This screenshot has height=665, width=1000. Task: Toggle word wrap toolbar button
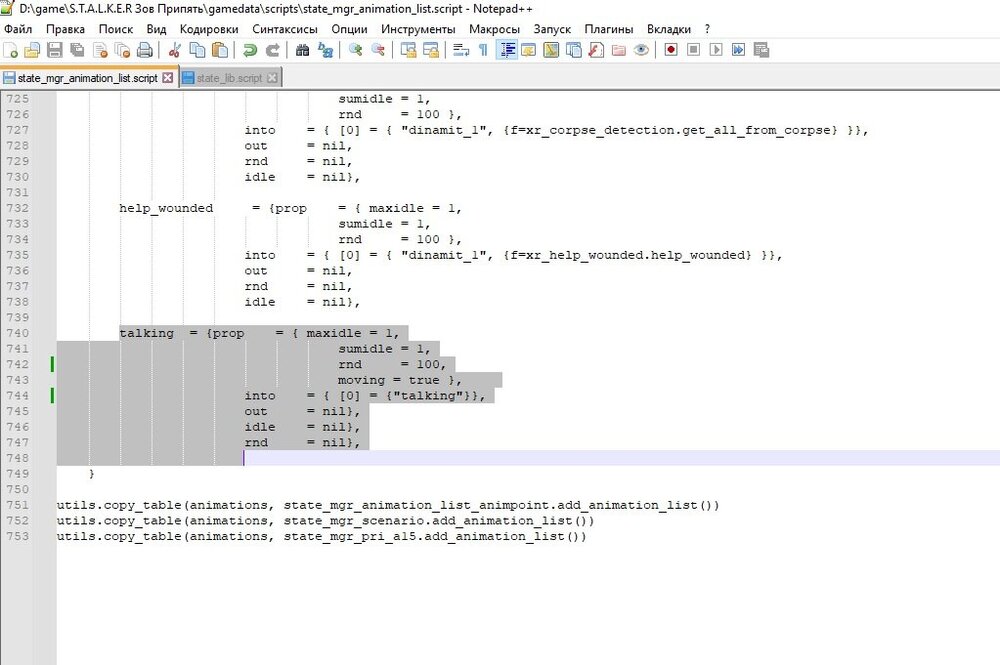pos(460,50)
